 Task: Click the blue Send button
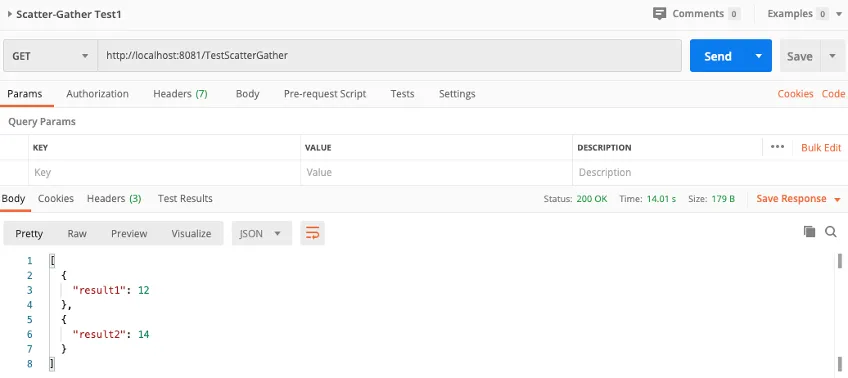click(718, 56)
